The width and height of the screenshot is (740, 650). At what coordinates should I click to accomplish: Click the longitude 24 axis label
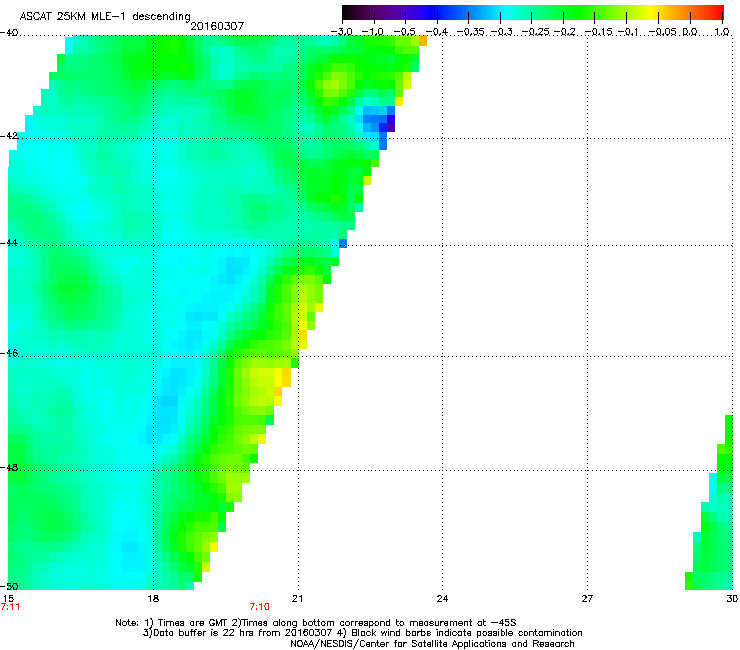point(442,599)
